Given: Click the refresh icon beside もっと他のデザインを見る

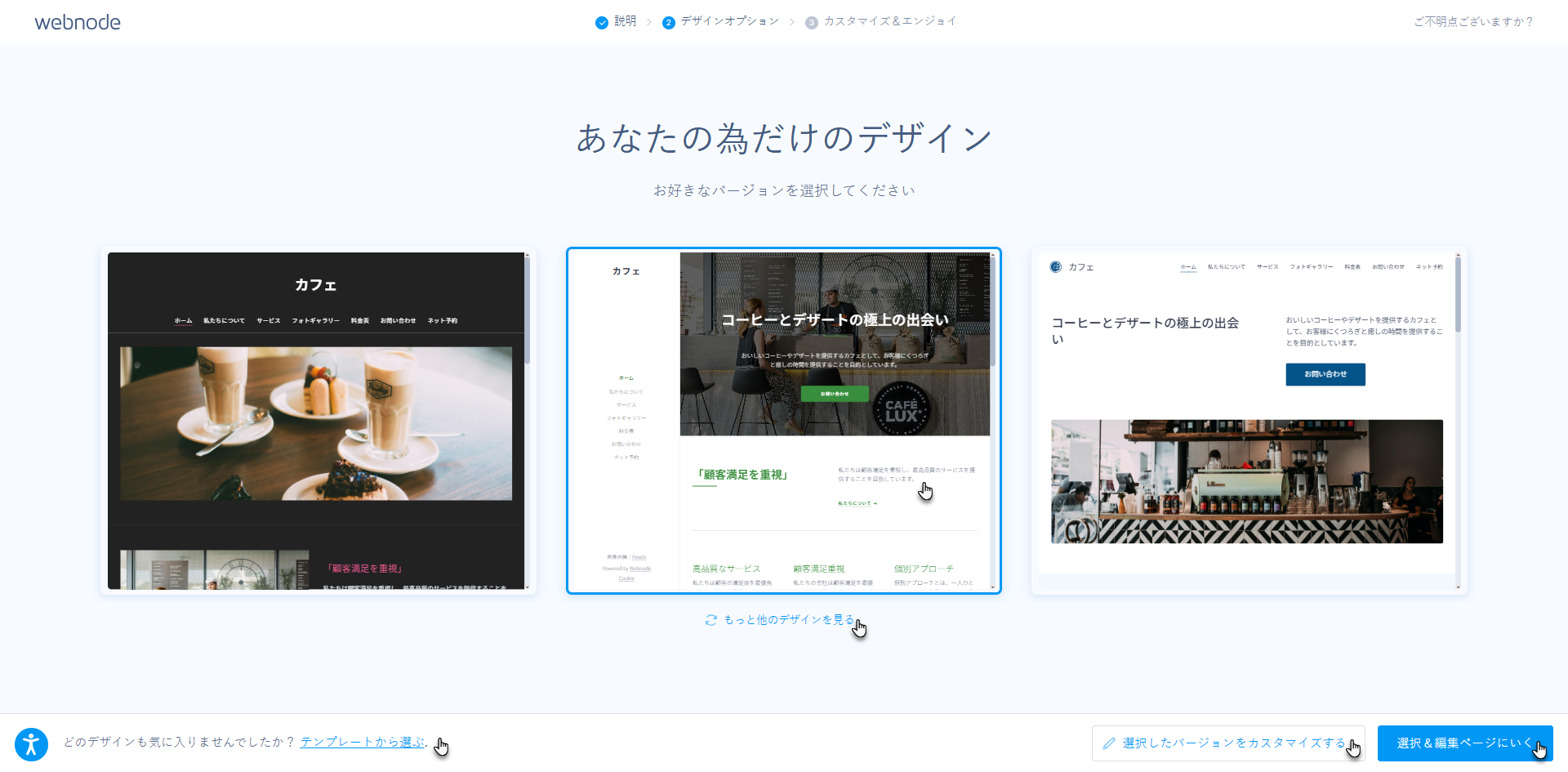Looking at the screenshot, I should coord(711,620).
